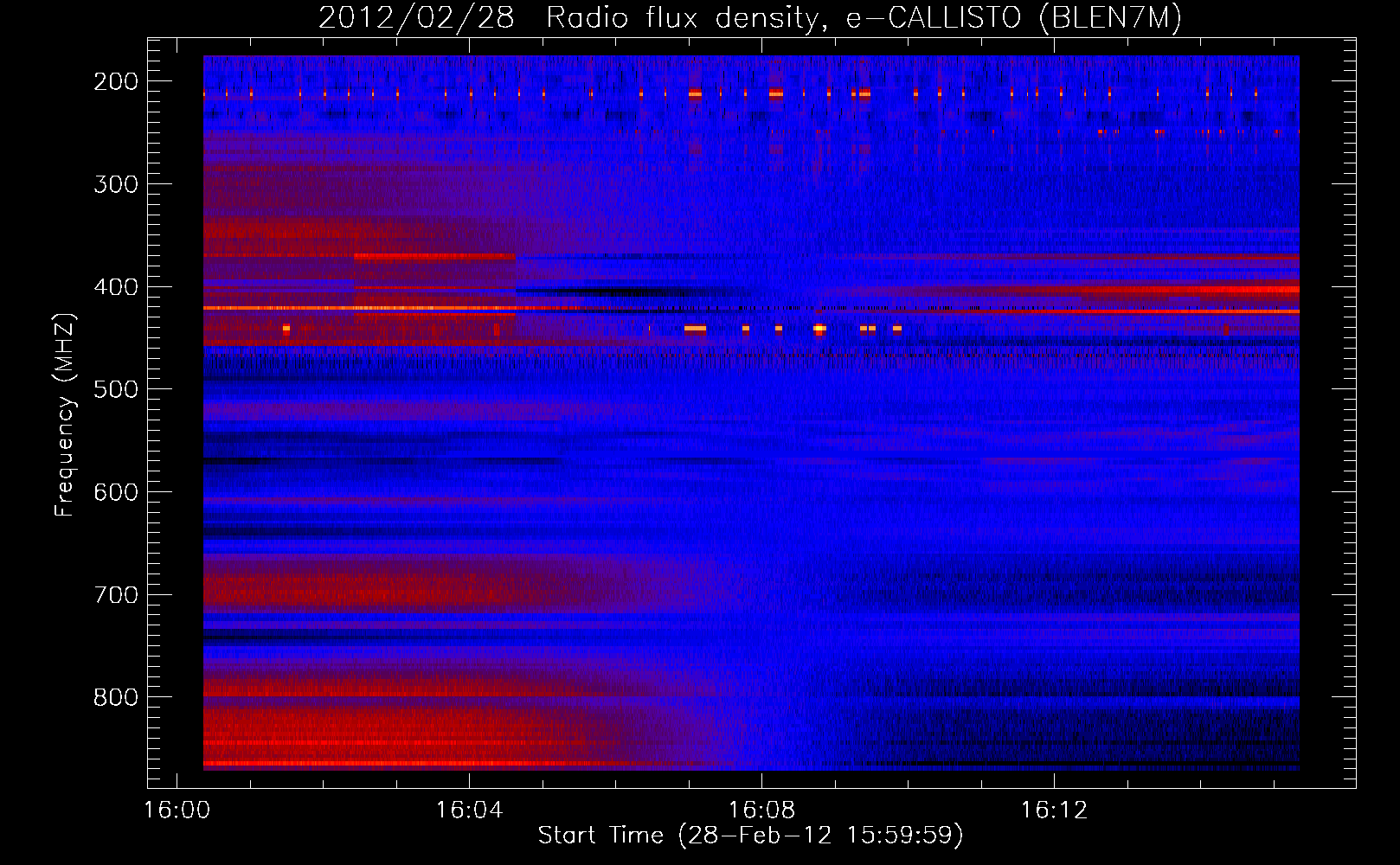Click the 400 frequency tick label
The height and width of the screenshot is (865, 1400).
pos(115,287)
